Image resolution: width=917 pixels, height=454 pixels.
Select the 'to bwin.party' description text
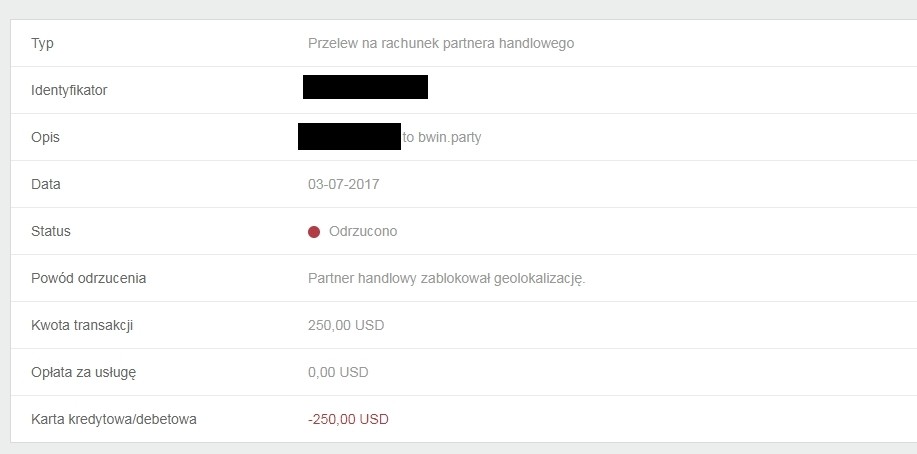click(442, 138)
